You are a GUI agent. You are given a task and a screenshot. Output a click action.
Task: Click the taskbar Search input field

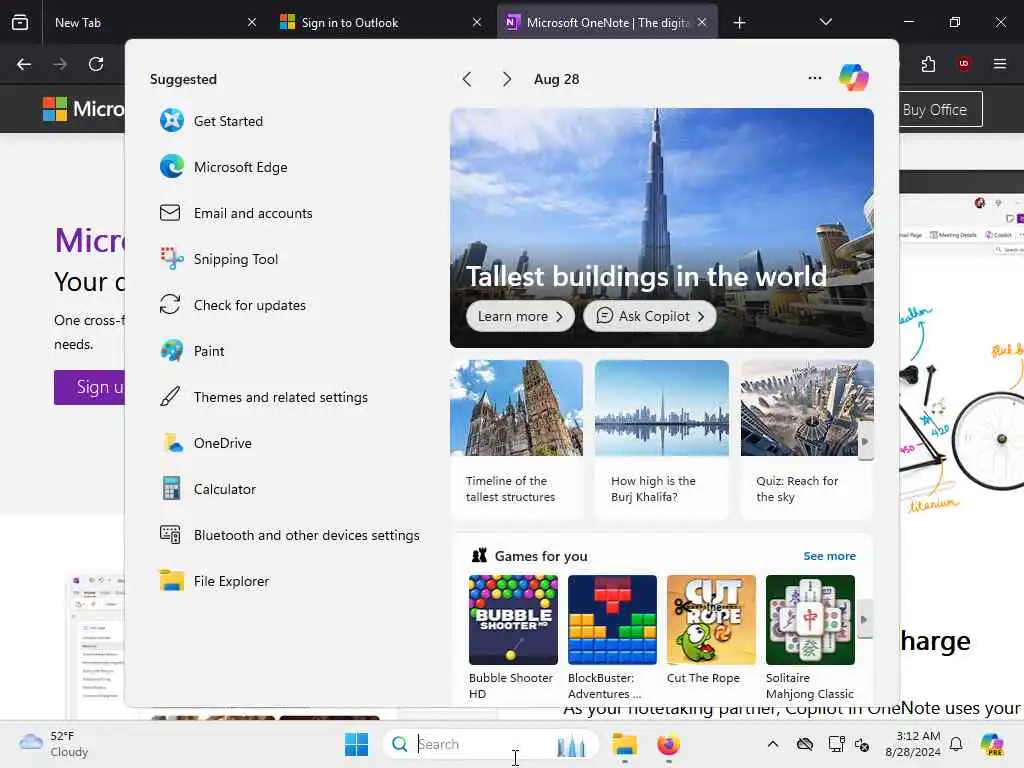tap(490, 744)
